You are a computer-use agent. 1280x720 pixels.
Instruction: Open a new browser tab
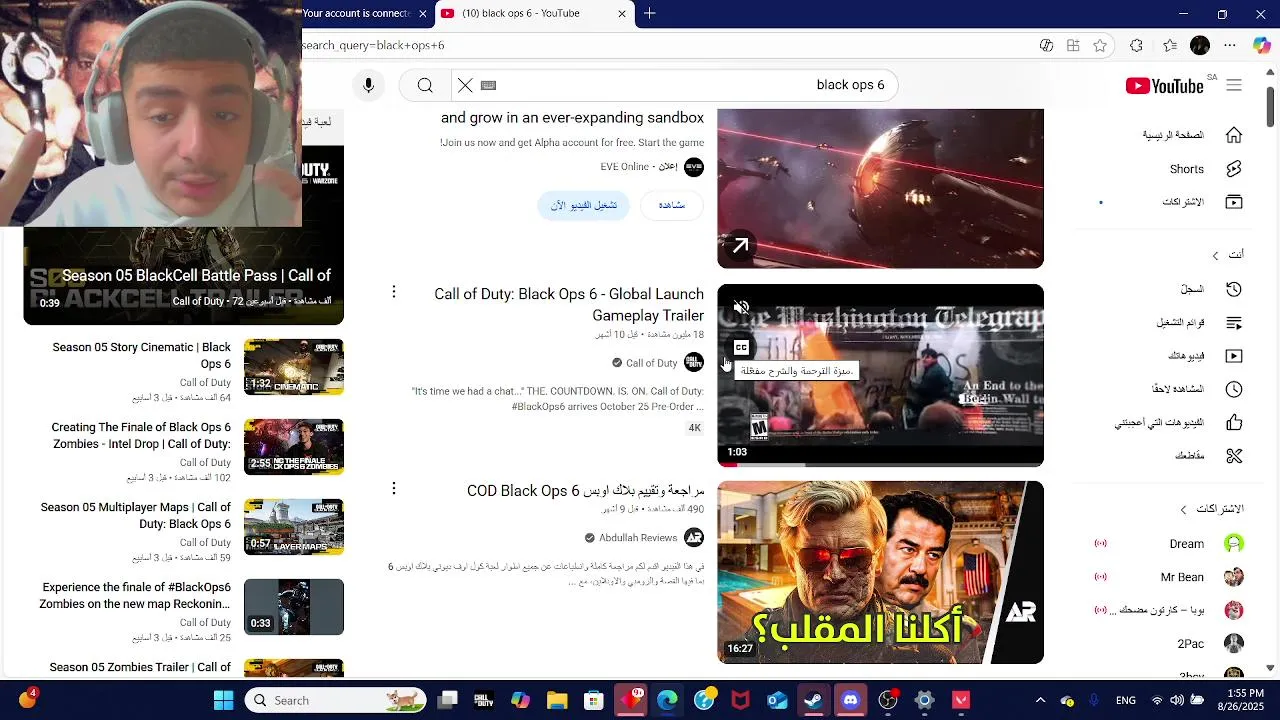(650, 13)
